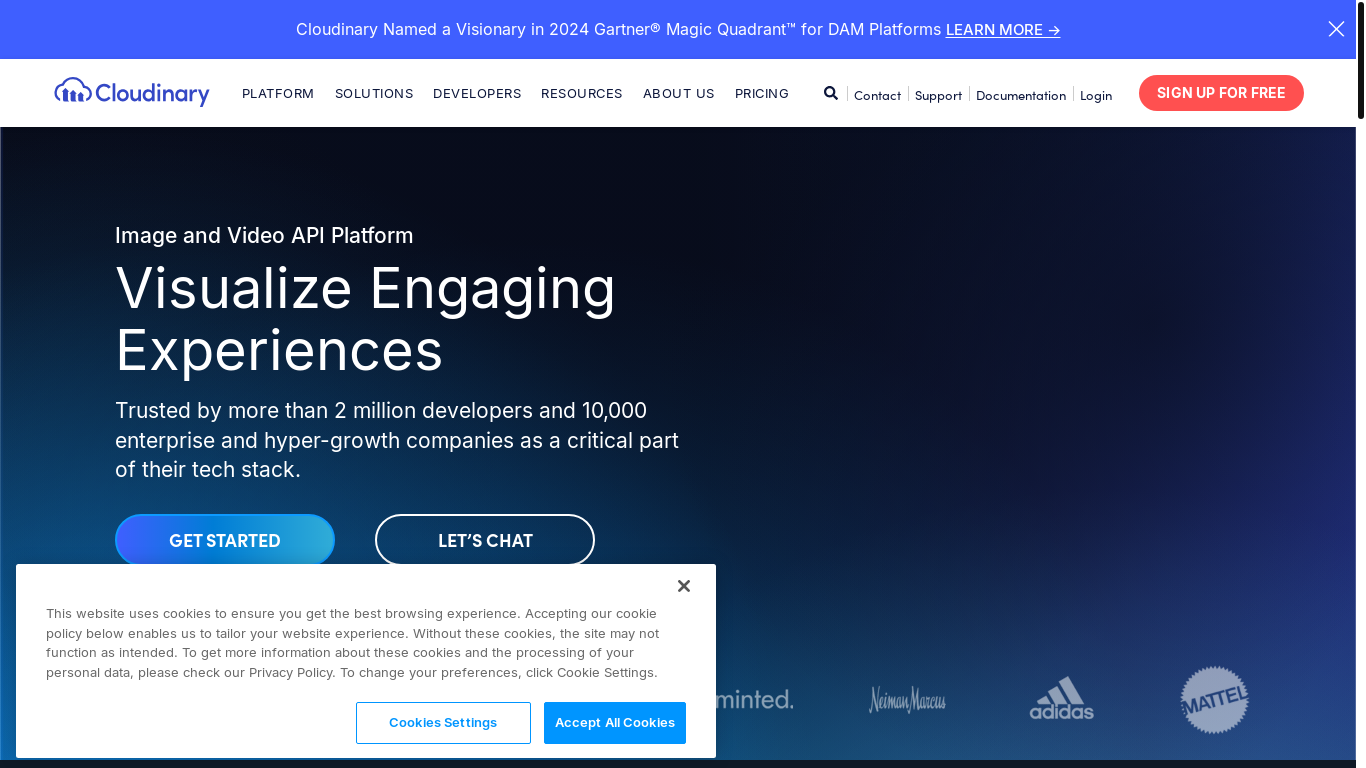Click 'Image and Video API Platform' text
This screenshot has height=768, width=1366.
[264, 235]
